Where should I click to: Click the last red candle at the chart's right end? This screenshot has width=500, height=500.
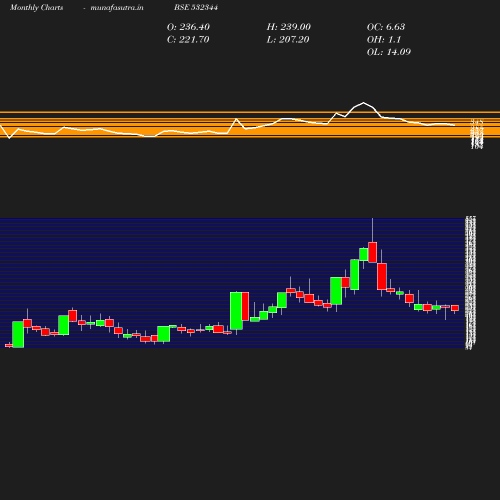coord(455,308)
